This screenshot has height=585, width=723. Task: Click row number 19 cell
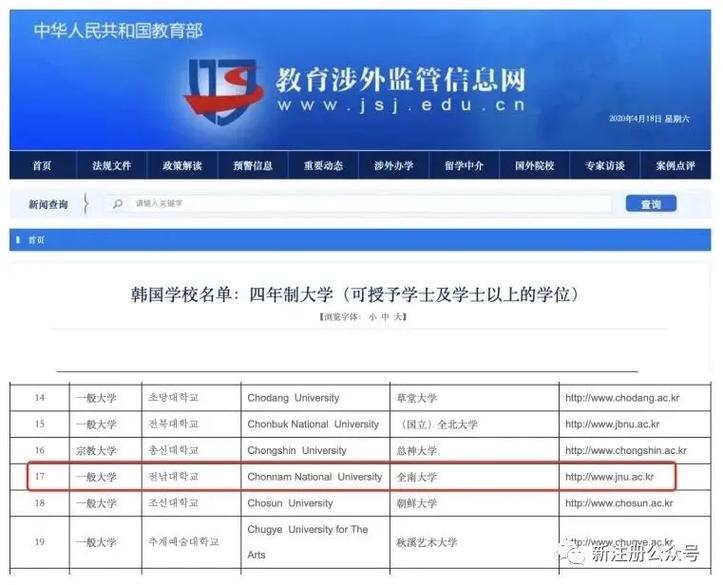[x=40, y=542]
